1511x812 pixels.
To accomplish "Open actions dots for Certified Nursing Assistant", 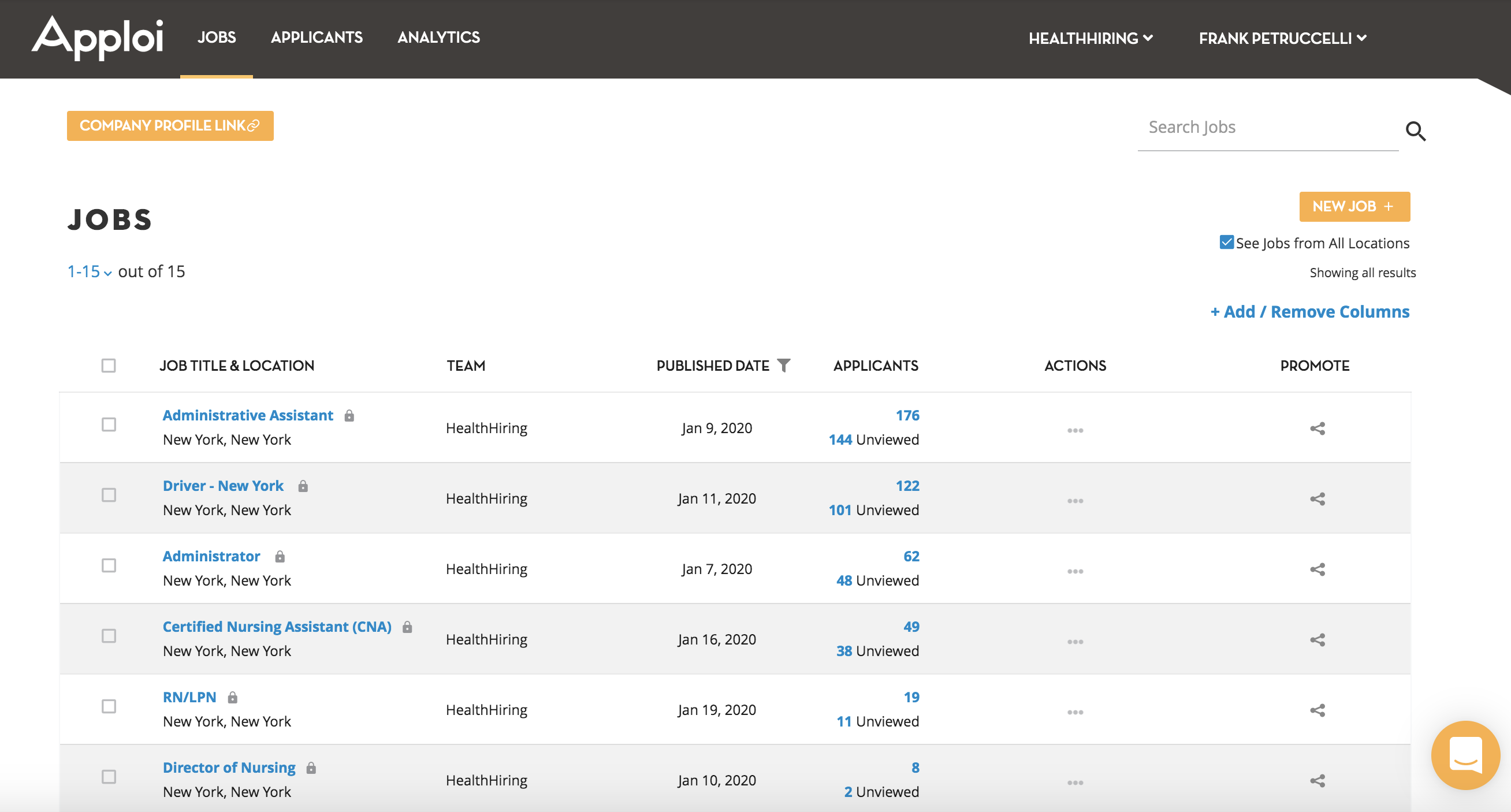I will [x=1074, y=642].
